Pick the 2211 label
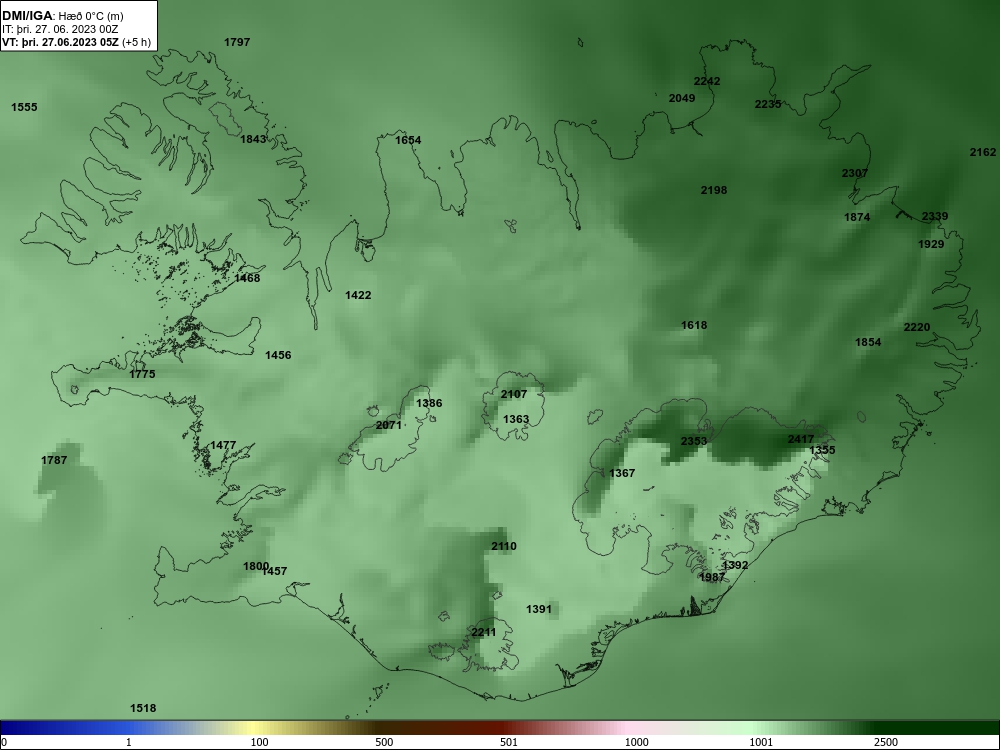 [483, 633]
